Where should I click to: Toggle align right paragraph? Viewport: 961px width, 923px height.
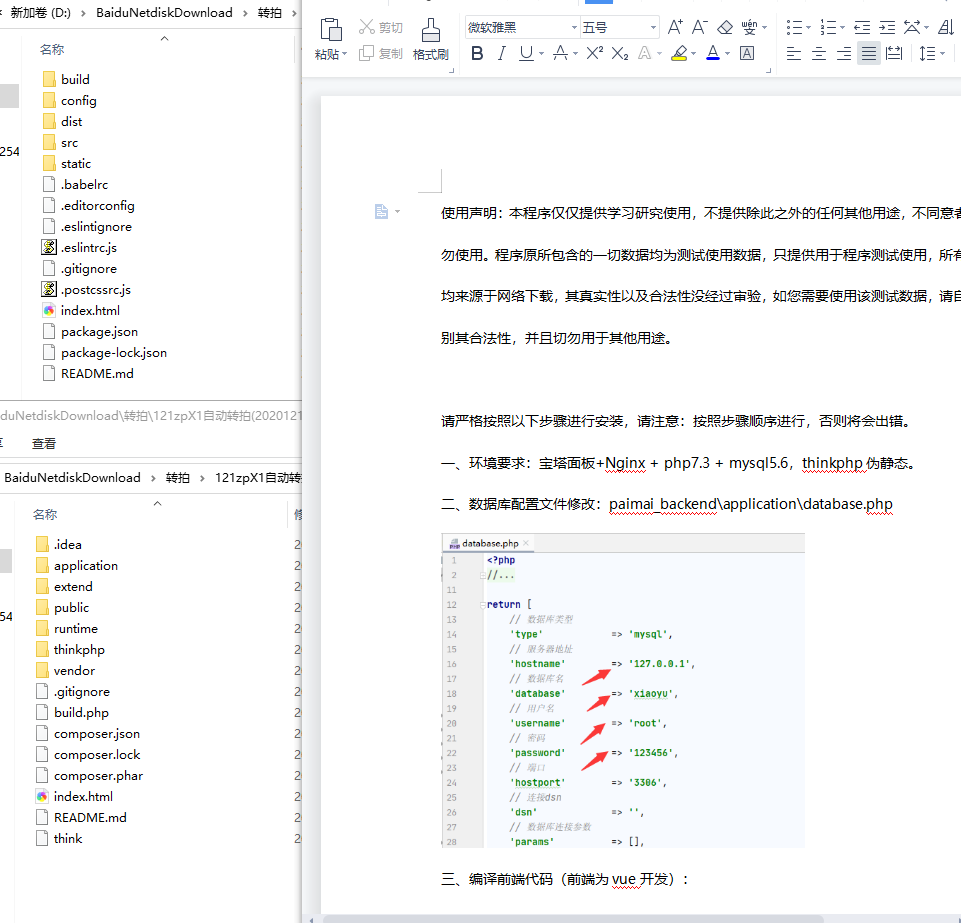click(x=844, y=53)
